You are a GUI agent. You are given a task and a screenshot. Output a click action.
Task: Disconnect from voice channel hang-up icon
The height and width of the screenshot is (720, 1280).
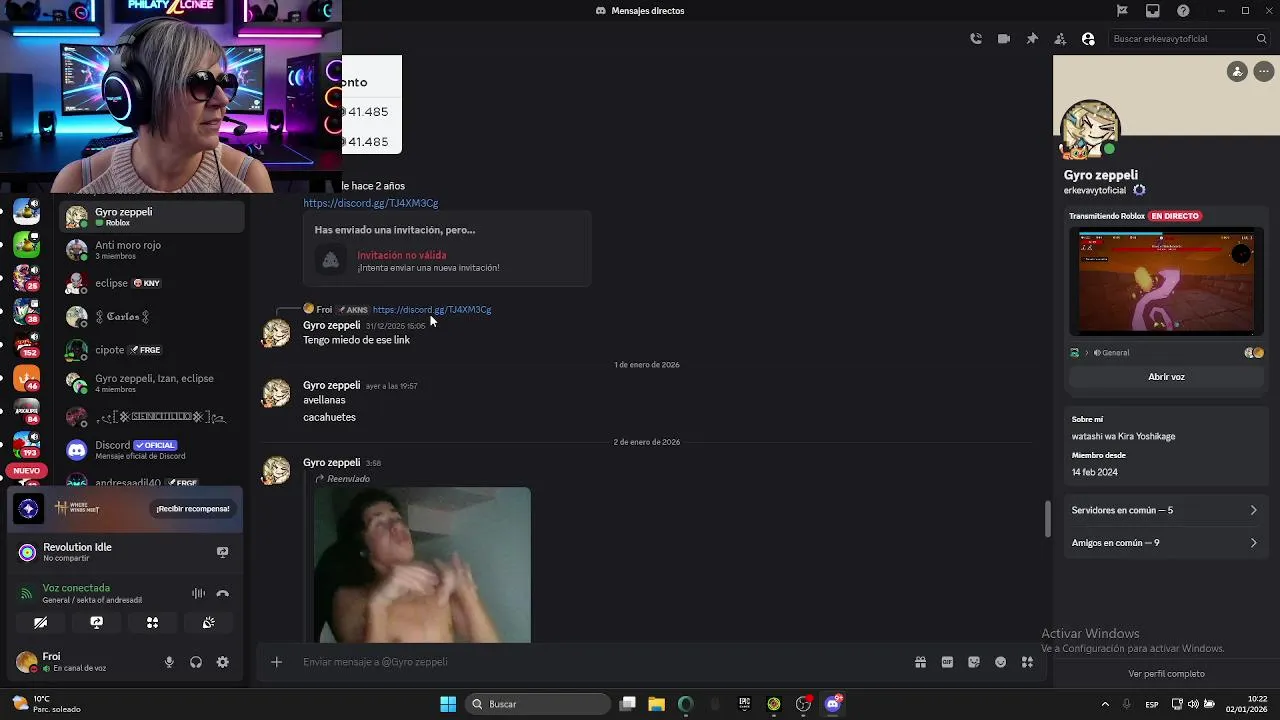coord(223,594)
